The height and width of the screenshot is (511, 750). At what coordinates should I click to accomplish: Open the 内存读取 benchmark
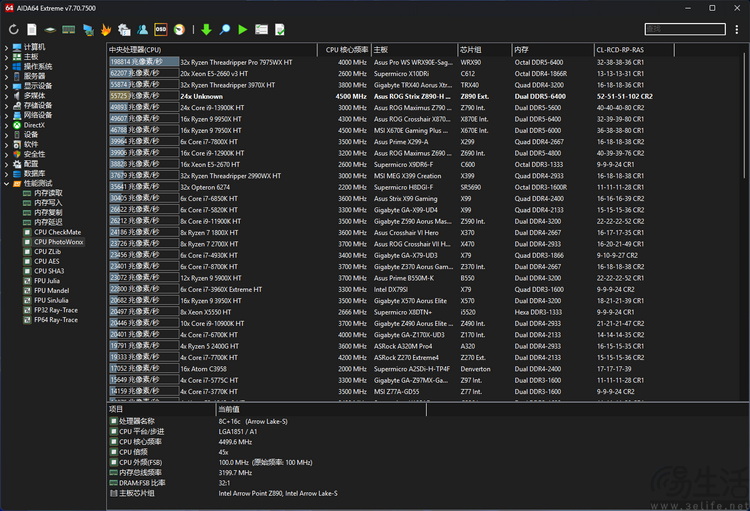point(48,193)
